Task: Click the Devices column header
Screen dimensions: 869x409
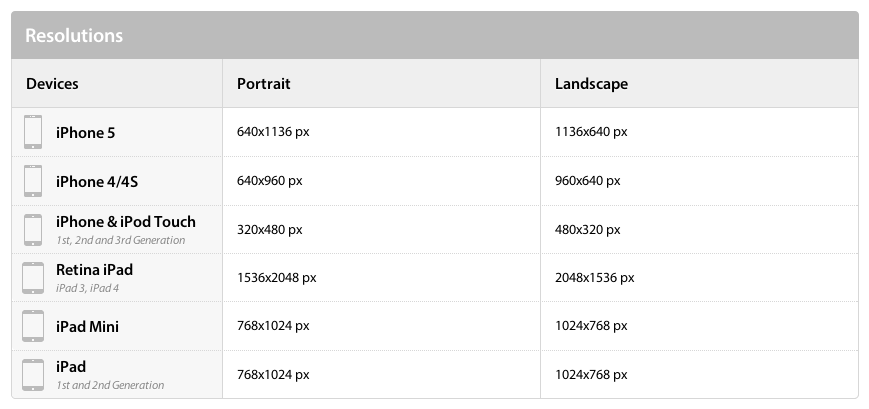Action: click(52, 84)
